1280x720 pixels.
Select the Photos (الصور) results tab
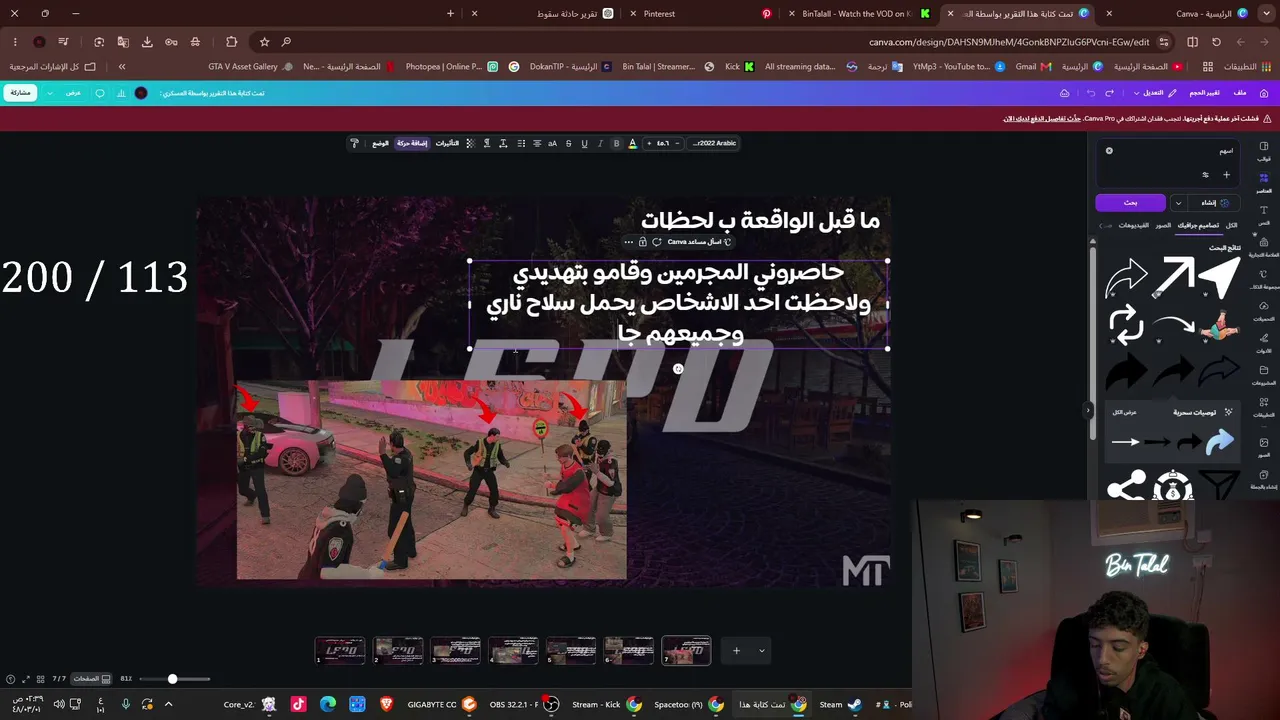click(1163, 225)
